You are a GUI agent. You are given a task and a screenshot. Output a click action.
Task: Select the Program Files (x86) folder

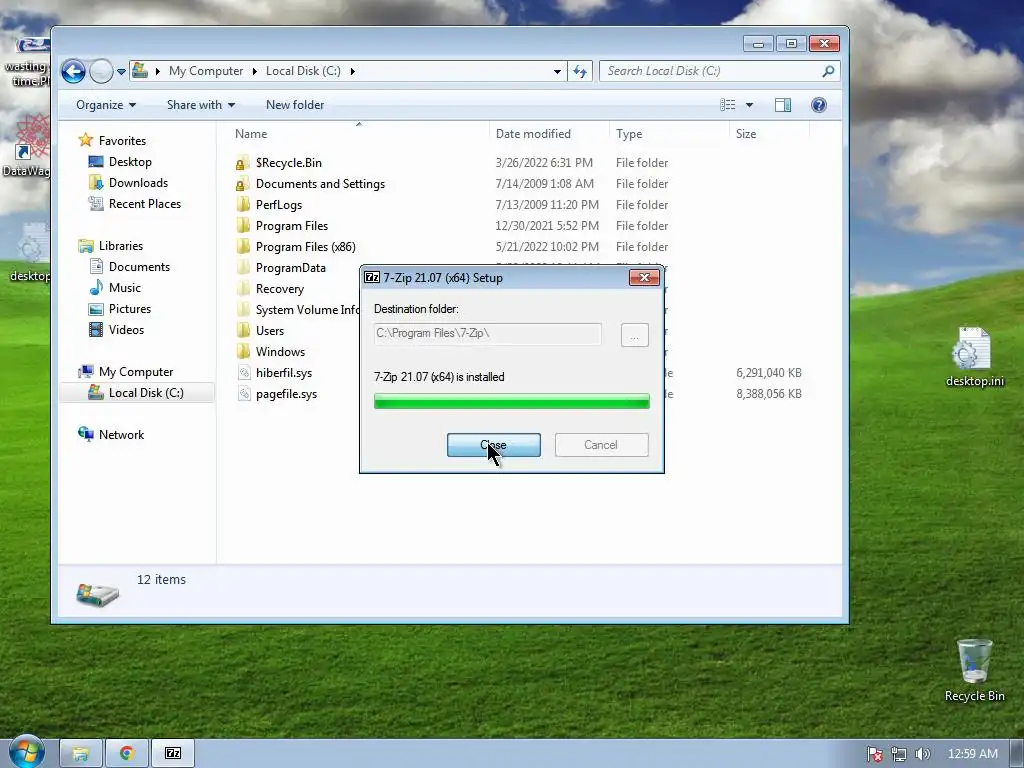pos(306,246)
